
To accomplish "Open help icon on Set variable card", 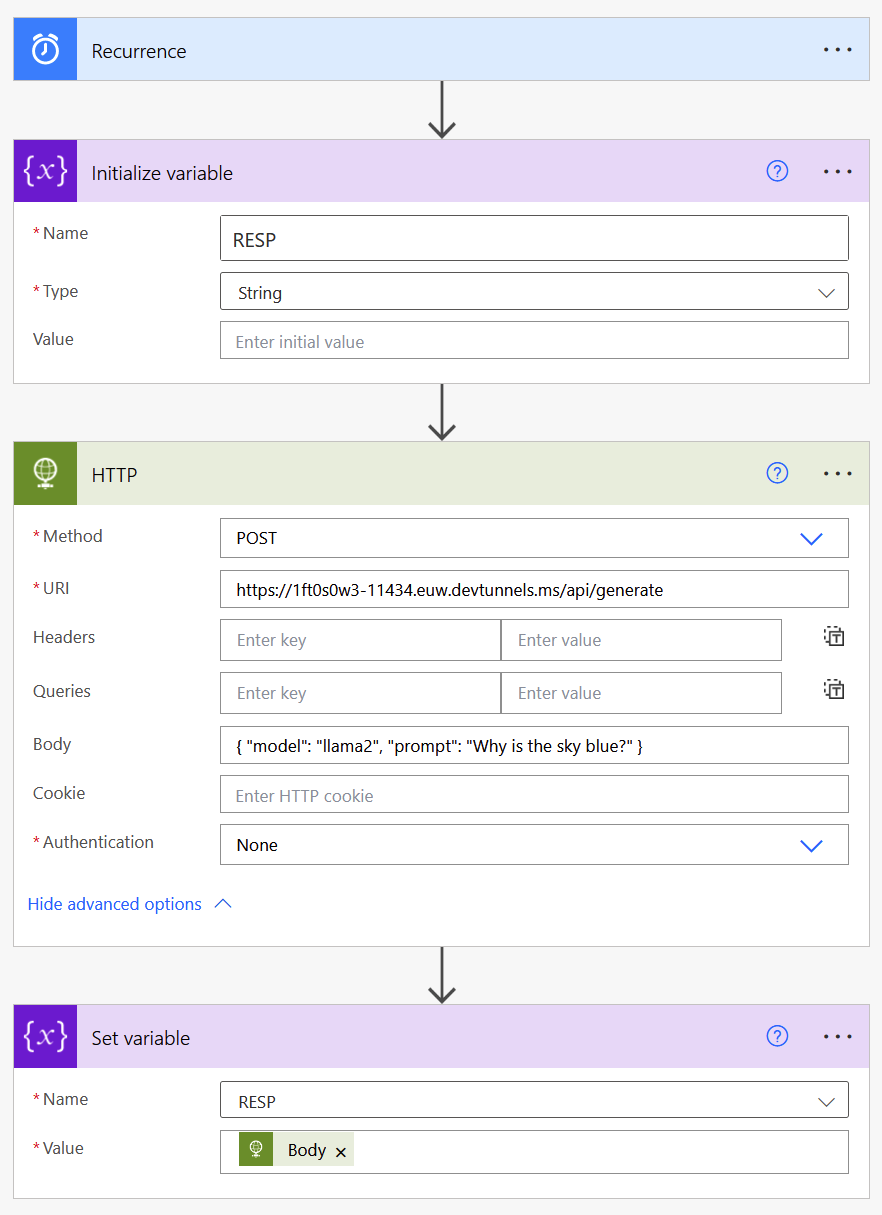I will [777, 1036].
